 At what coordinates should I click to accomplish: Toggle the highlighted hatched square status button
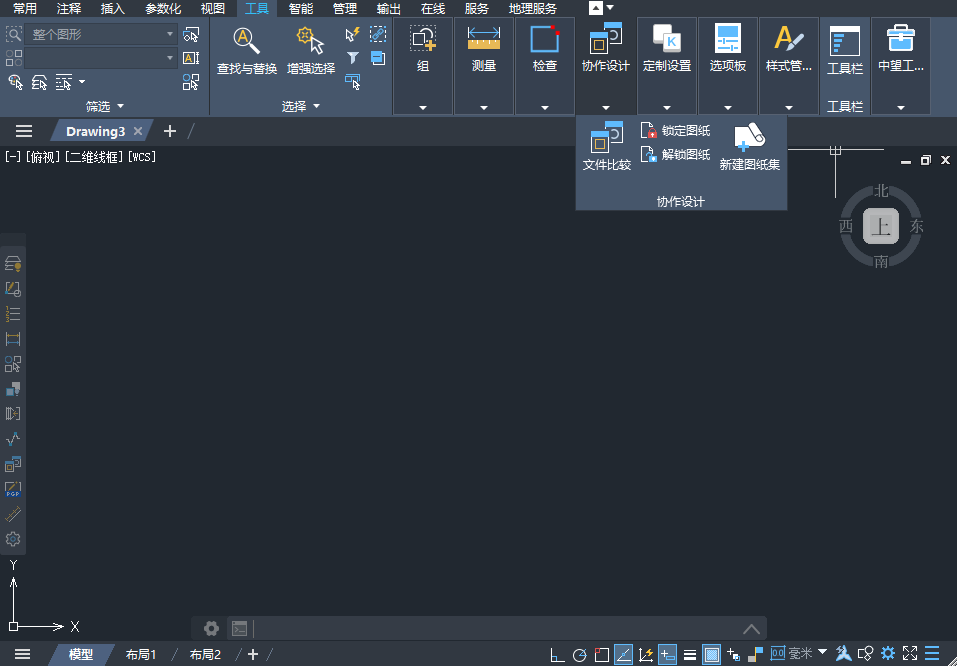[x=712, y=654]
